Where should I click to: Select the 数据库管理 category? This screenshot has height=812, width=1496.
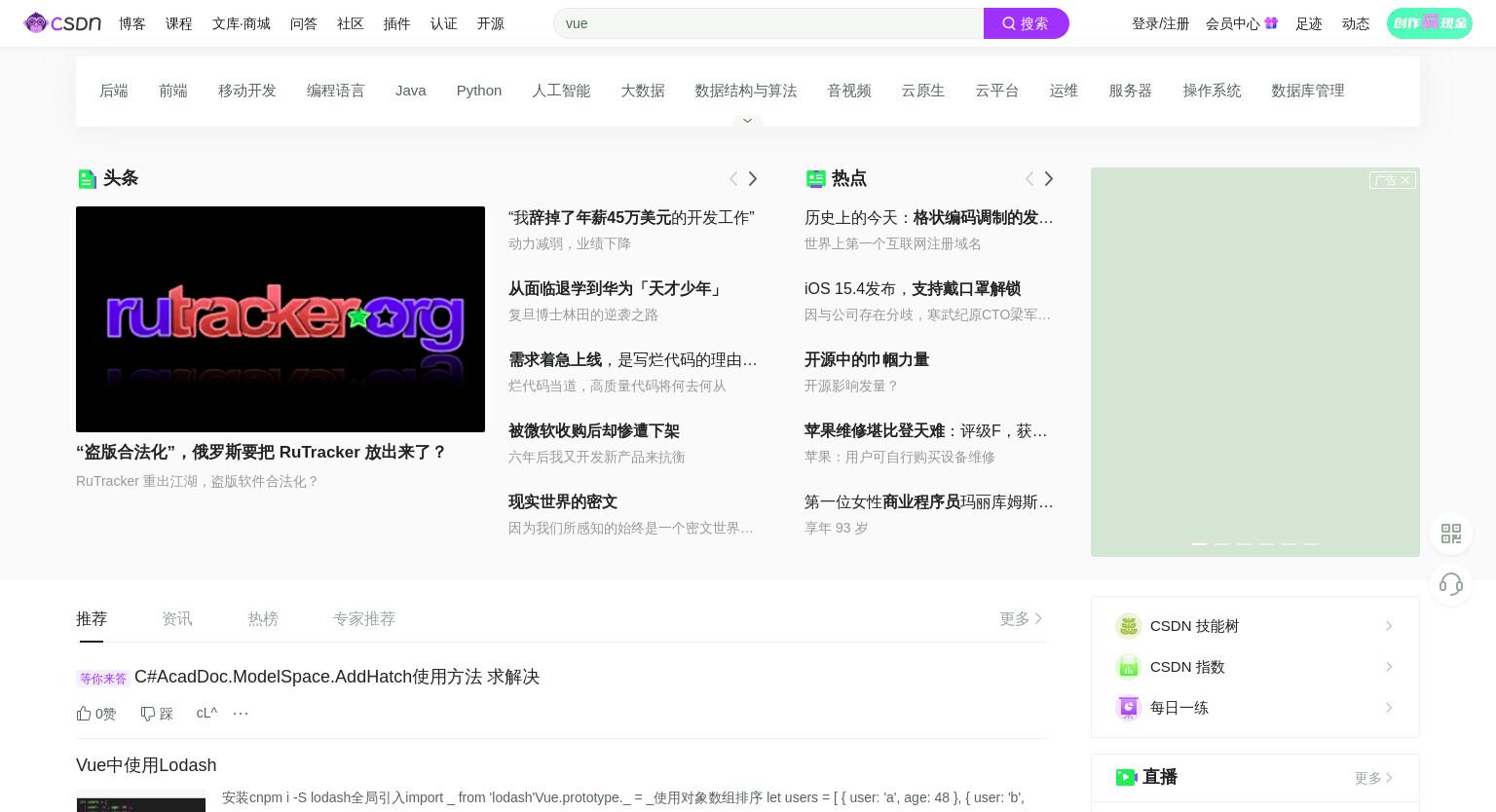point(1308,91)
